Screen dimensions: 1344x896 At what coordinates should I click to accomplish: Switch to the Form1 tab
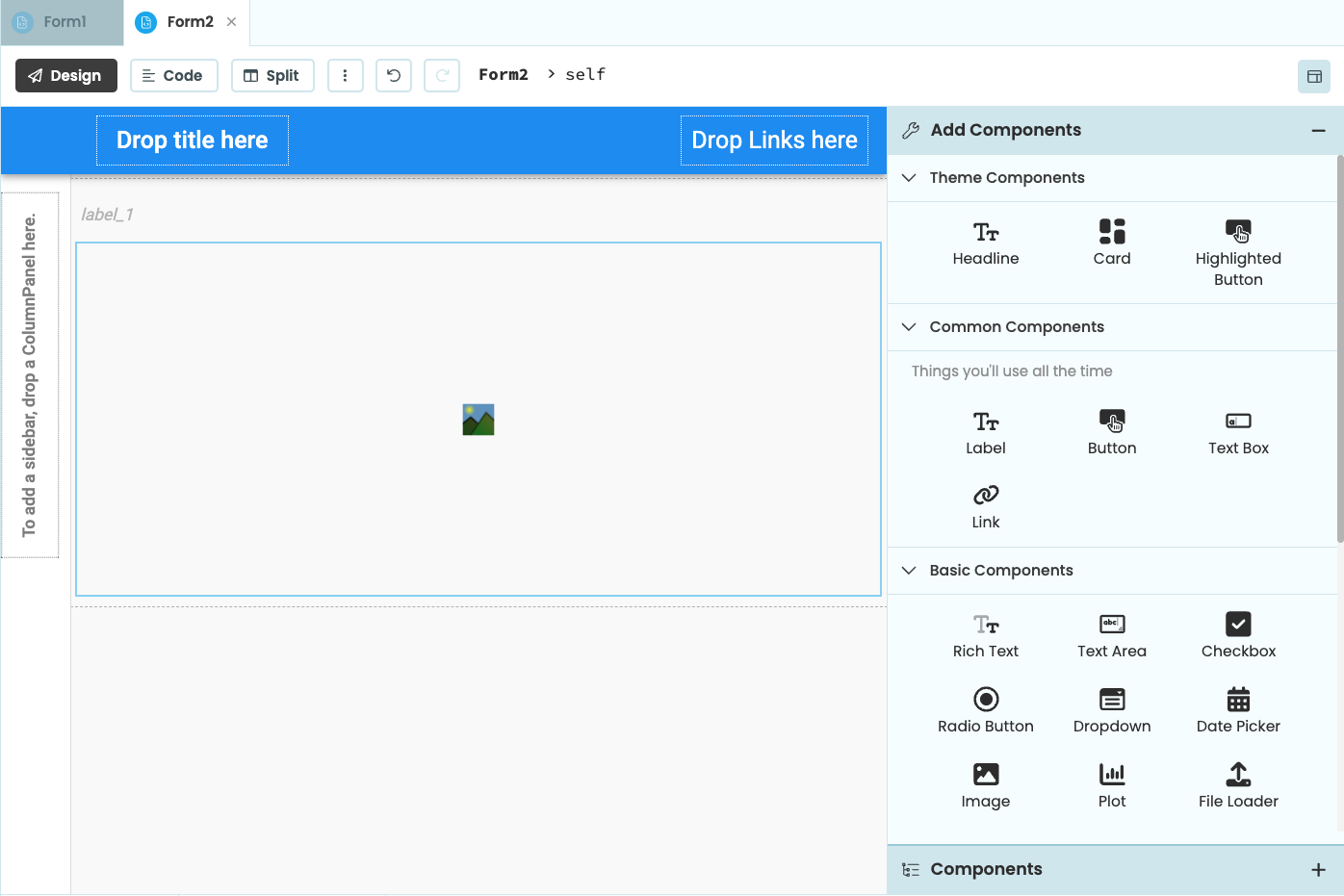pyautogui.click(x=60, y=21)
